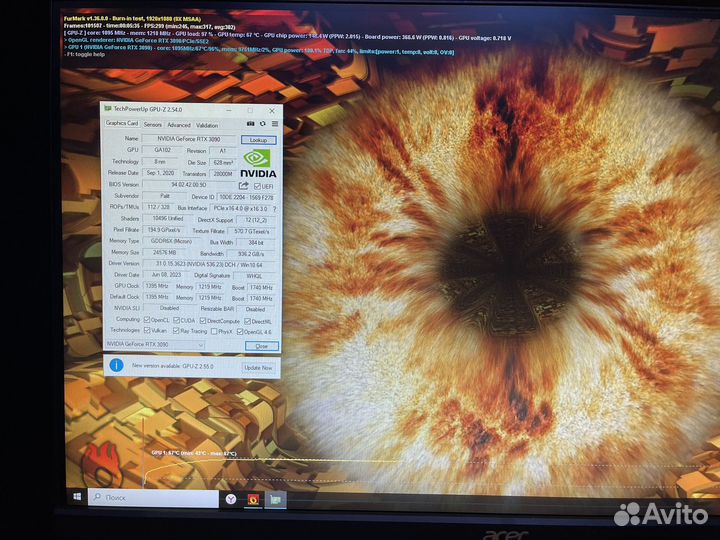Toggle the Vulkan checkbox
This screenshot has width=720, height=540.
pos(147,330)
